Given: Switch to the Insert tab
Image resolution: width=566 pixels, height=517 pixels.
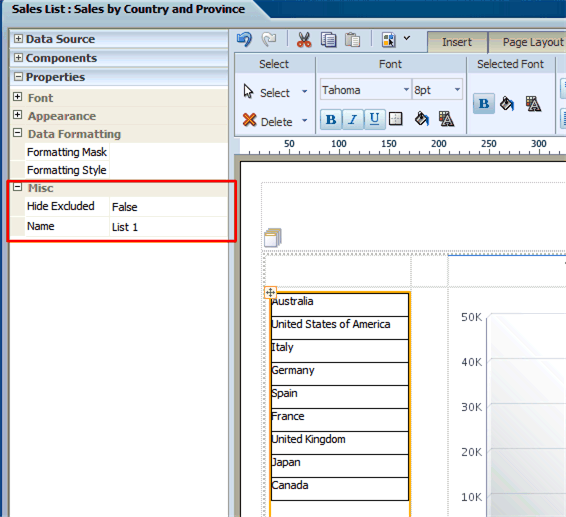Looking at the screenshot, I should 457,42.
